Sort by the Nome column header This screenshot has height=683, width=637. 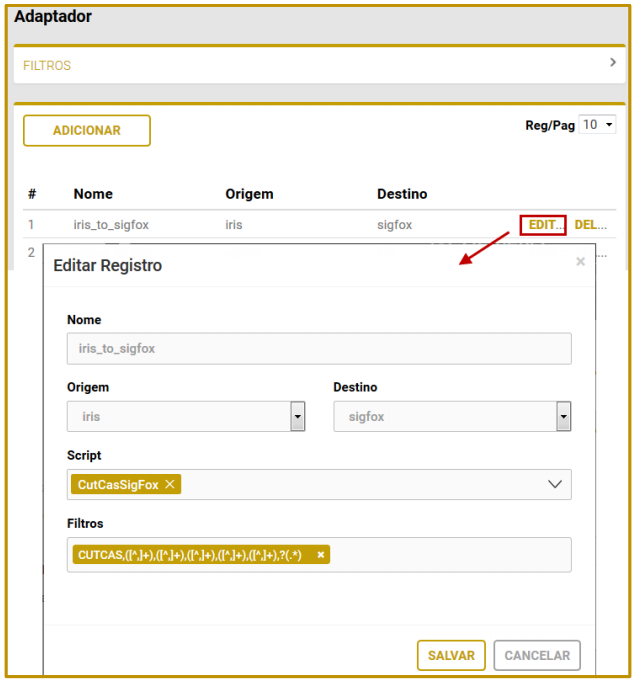tap(93, 194)
